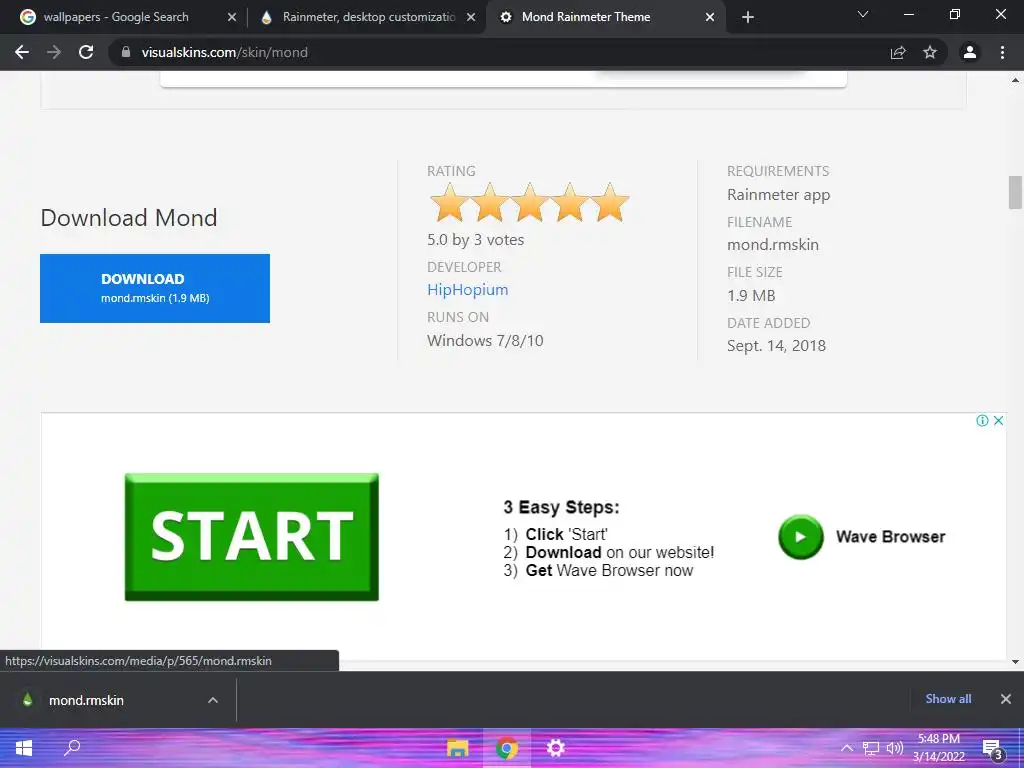The height and width of the screenshot is (768, 1024).
Task: Open the Windows Start menu
Action: pos(24,748)
